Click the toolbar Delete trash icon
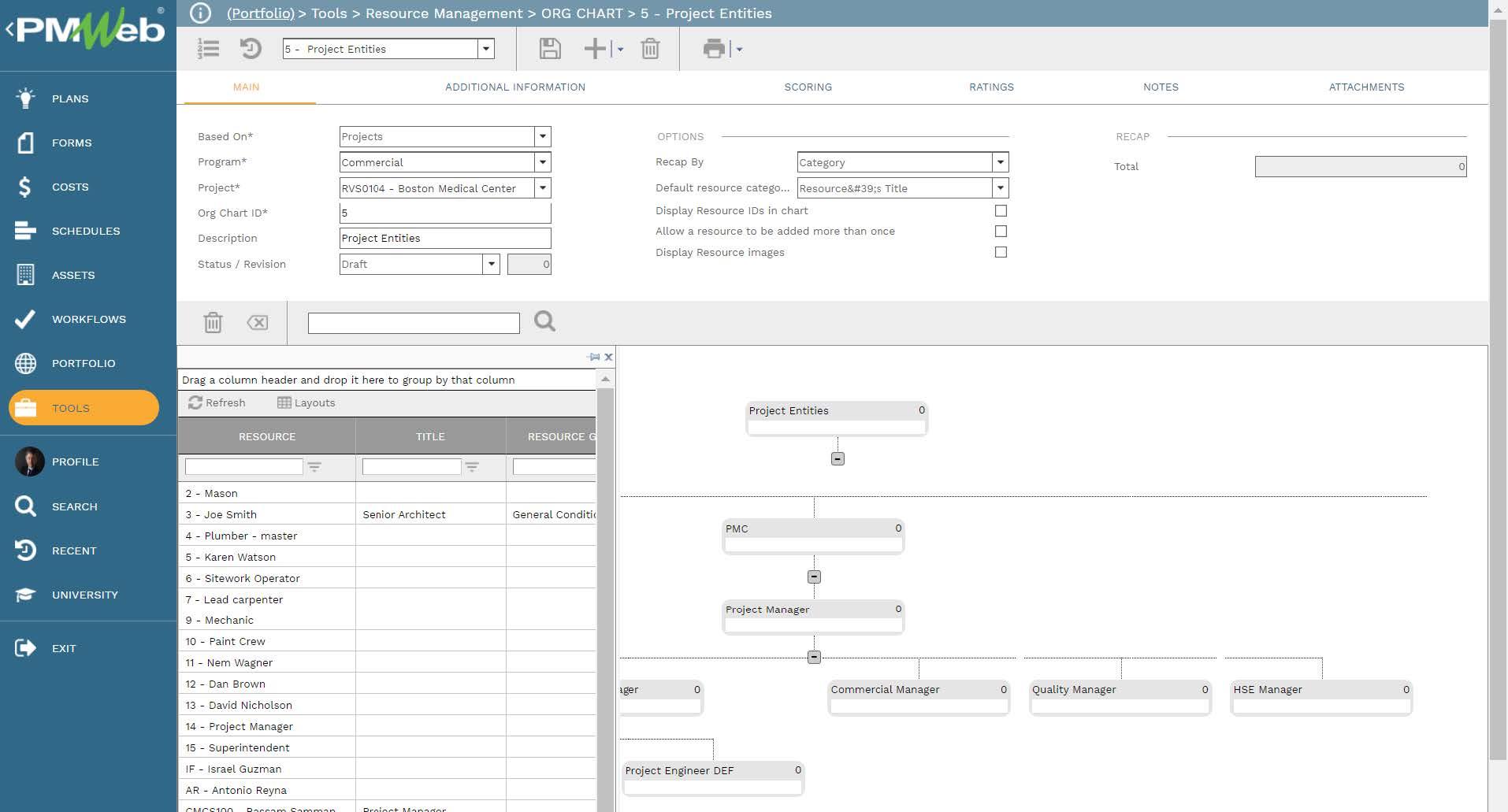Viewport: 1508px width, 812px height. pos(650,49)
